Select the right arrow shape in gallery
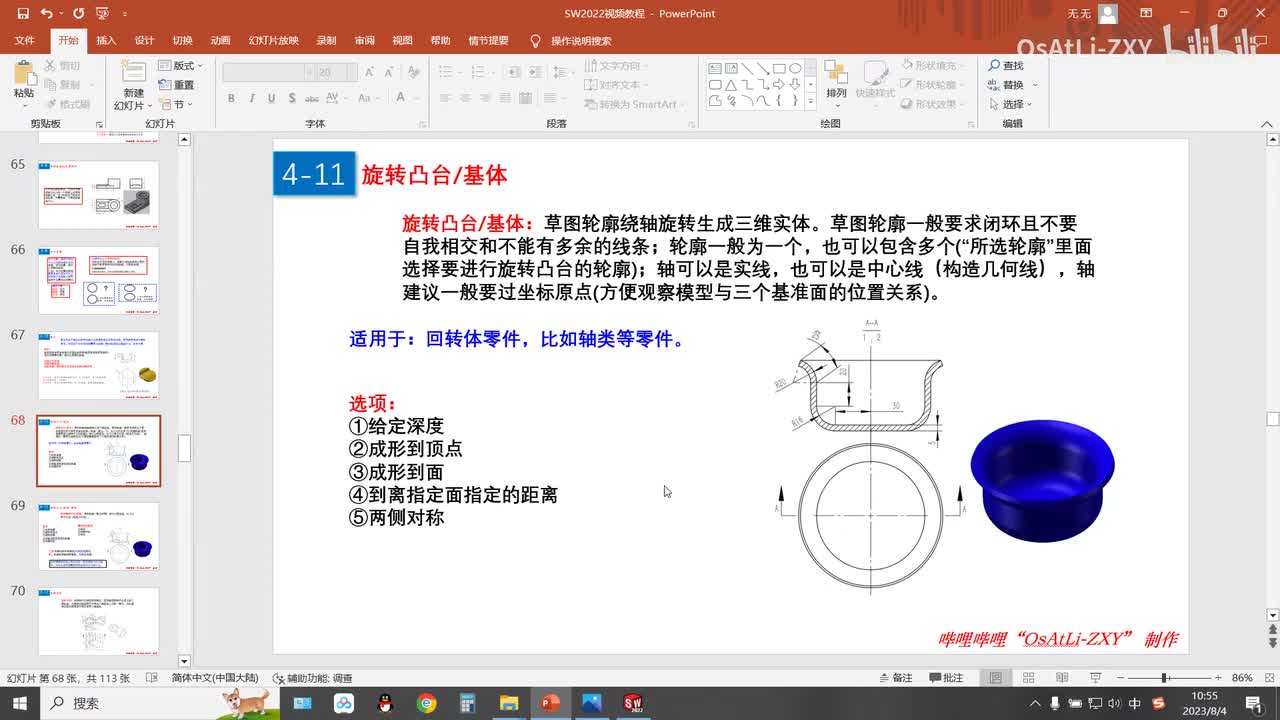This screenshot has height=720, width=1280. click(x=779, y=85)
